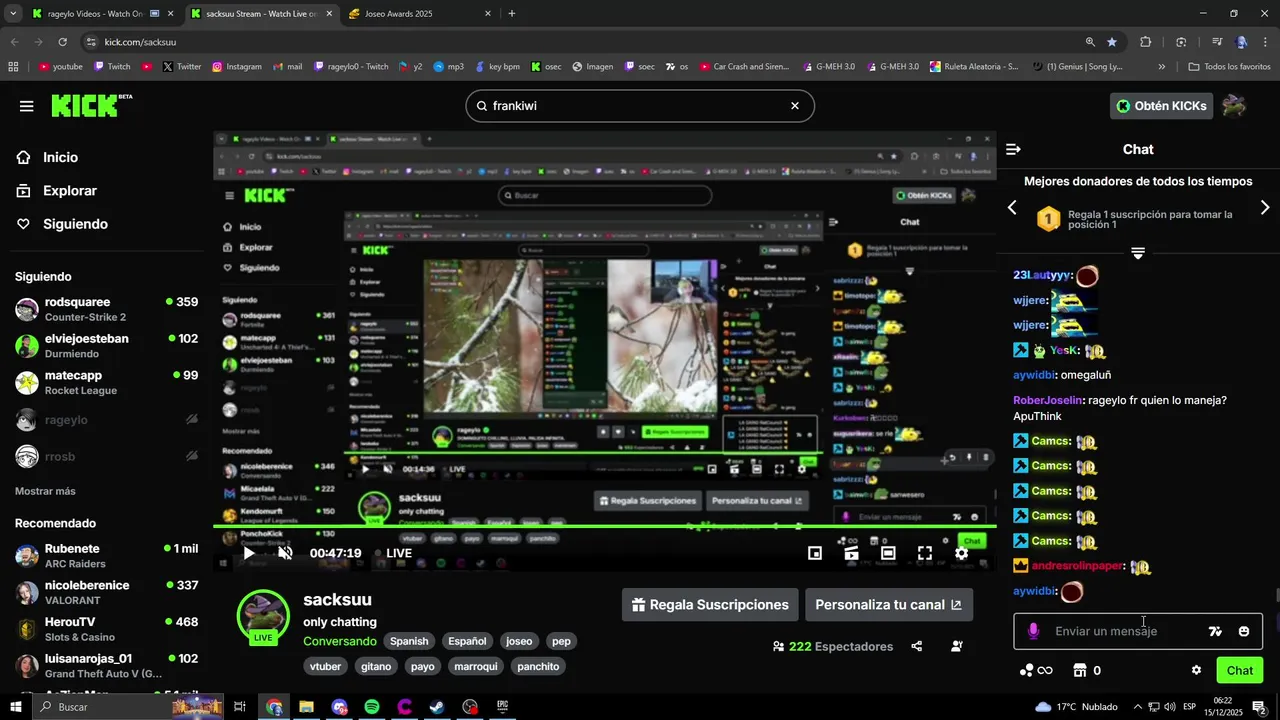Open the chat identity icon in message box
The image size is (1280, 720).
1033,631
